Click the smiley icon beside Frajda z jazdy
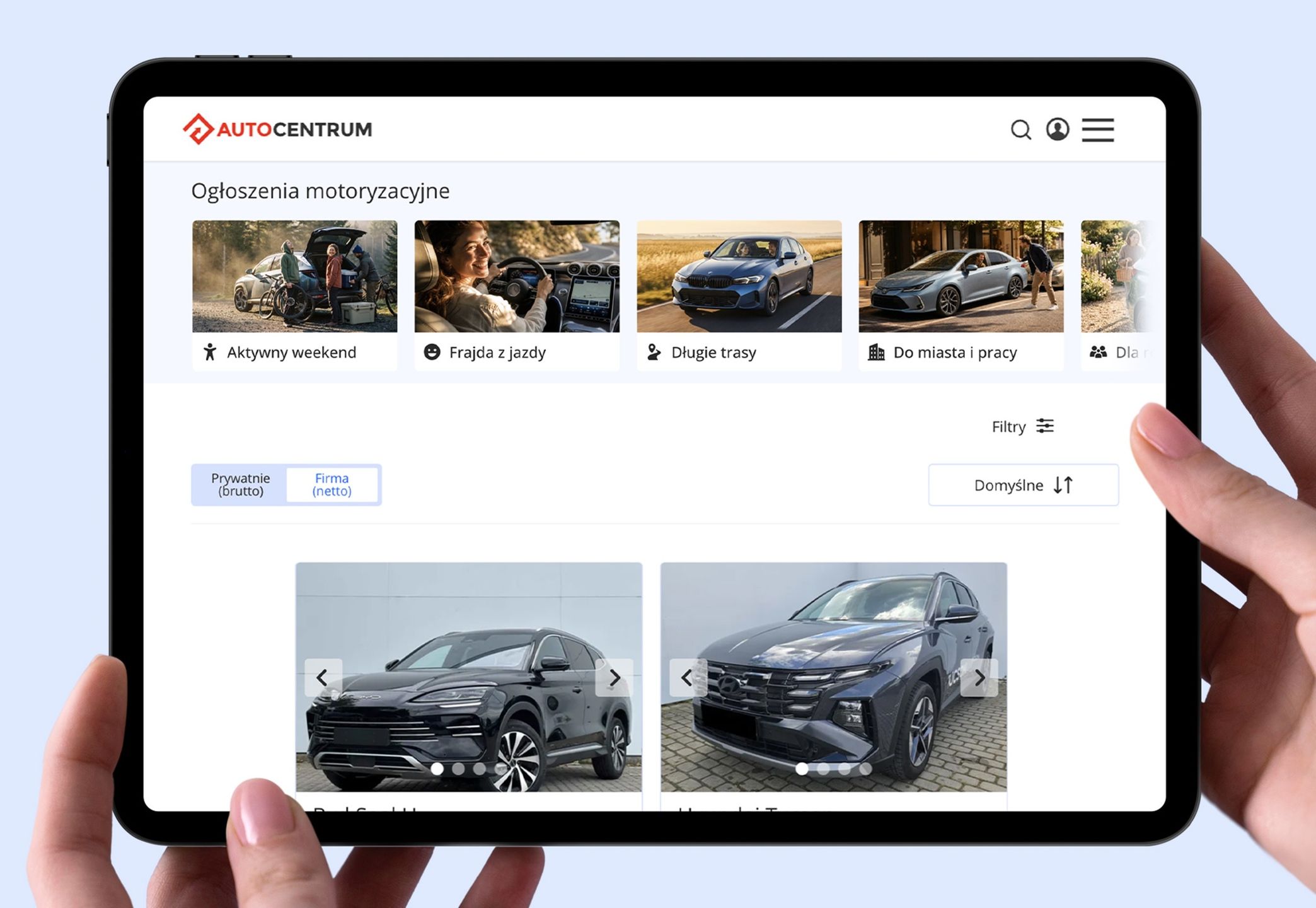The image size is (1316, 908). [432, 352]
